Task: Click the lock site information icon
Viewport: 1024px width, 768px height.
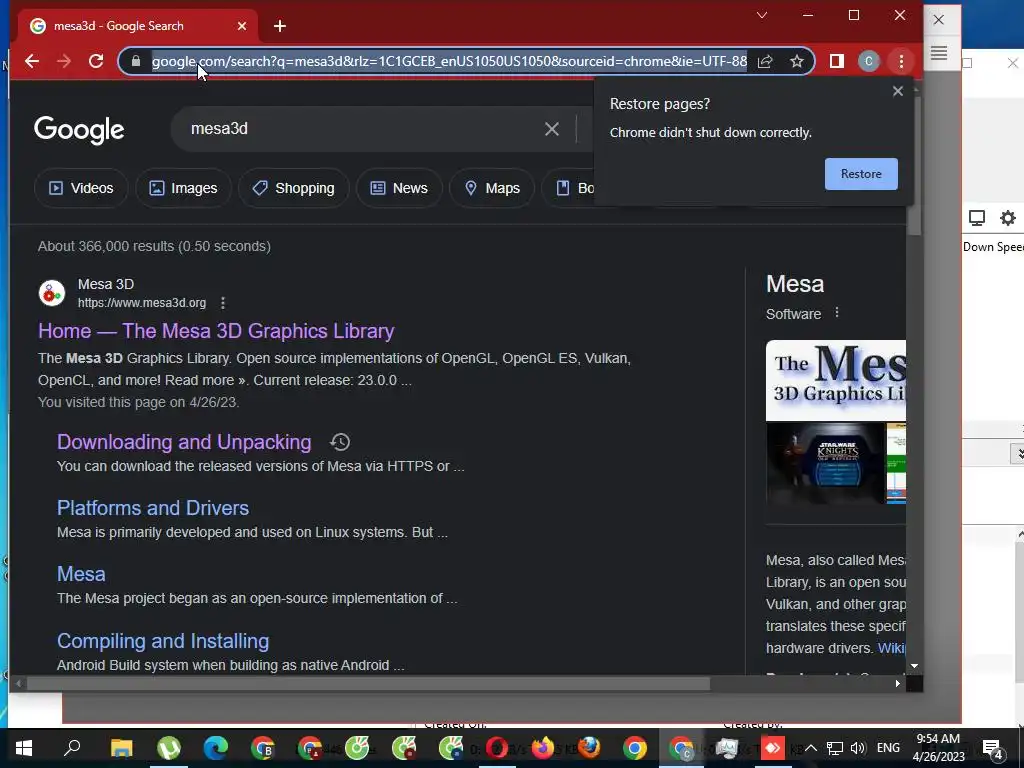Action: coord(136,61)
